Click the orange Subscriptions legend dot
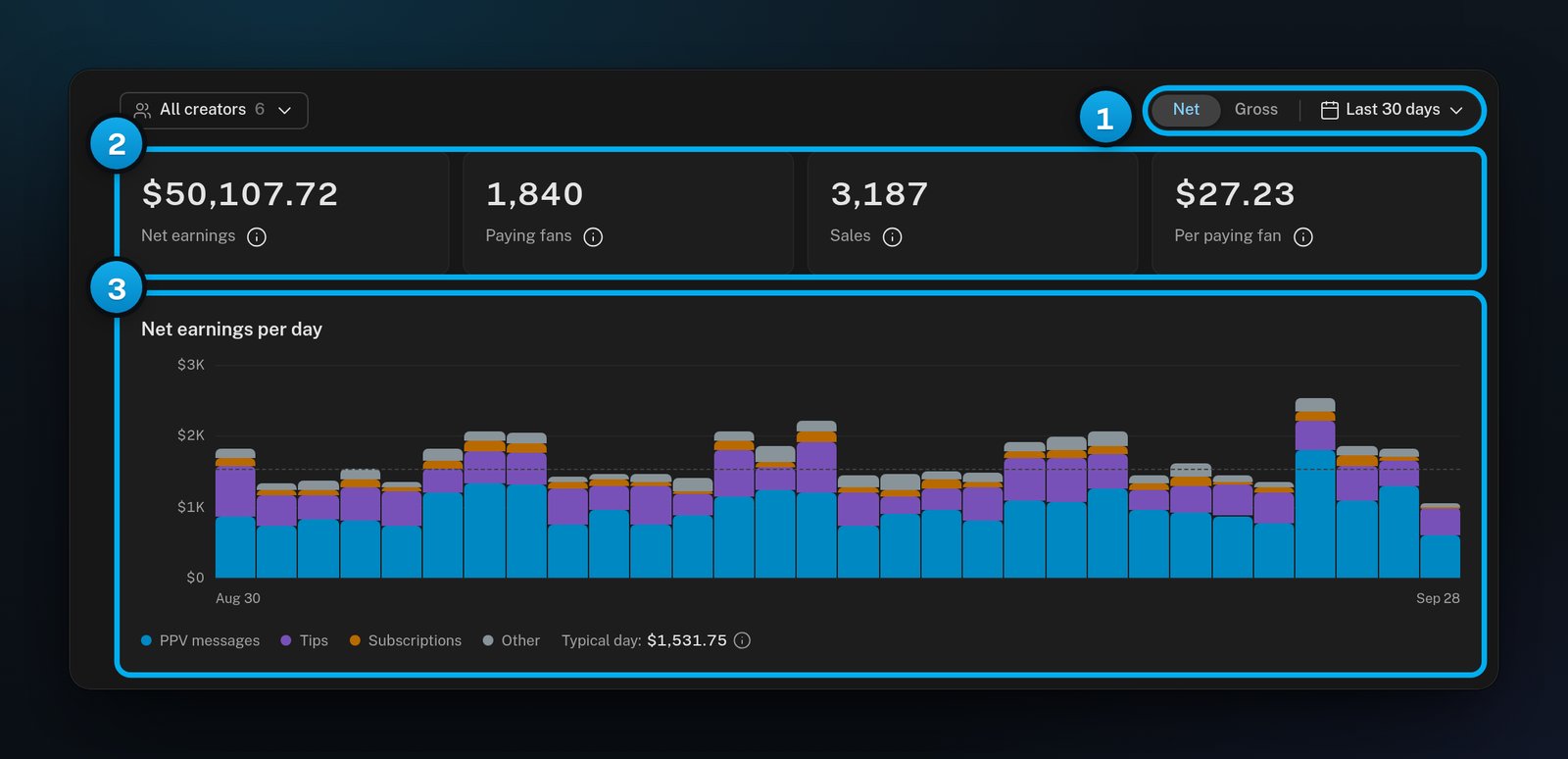The height and width of the screenshot is (759, 1568). point(355,640)
